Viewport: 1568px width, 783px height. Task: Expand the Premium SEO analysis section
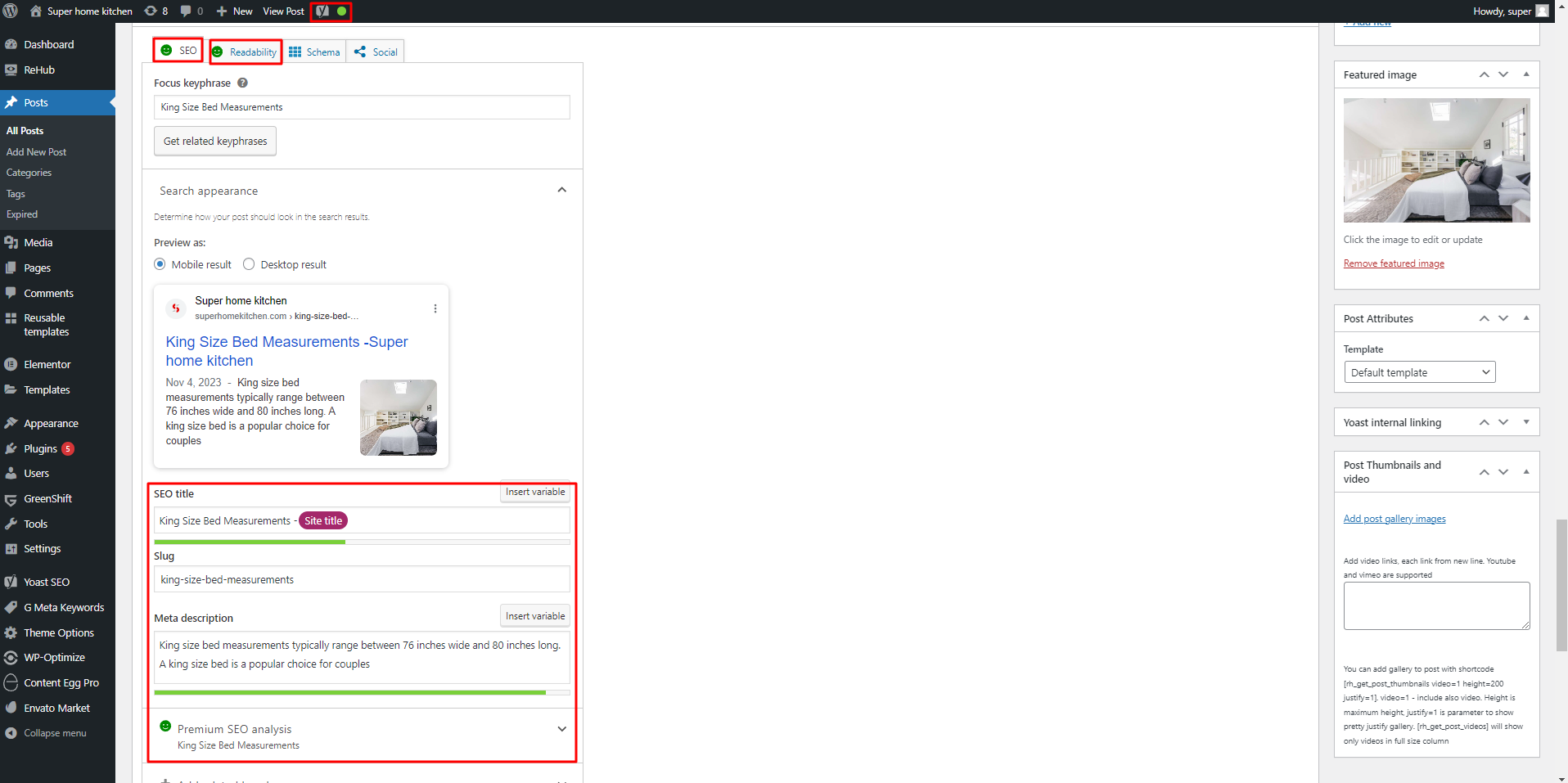point(561,728)
